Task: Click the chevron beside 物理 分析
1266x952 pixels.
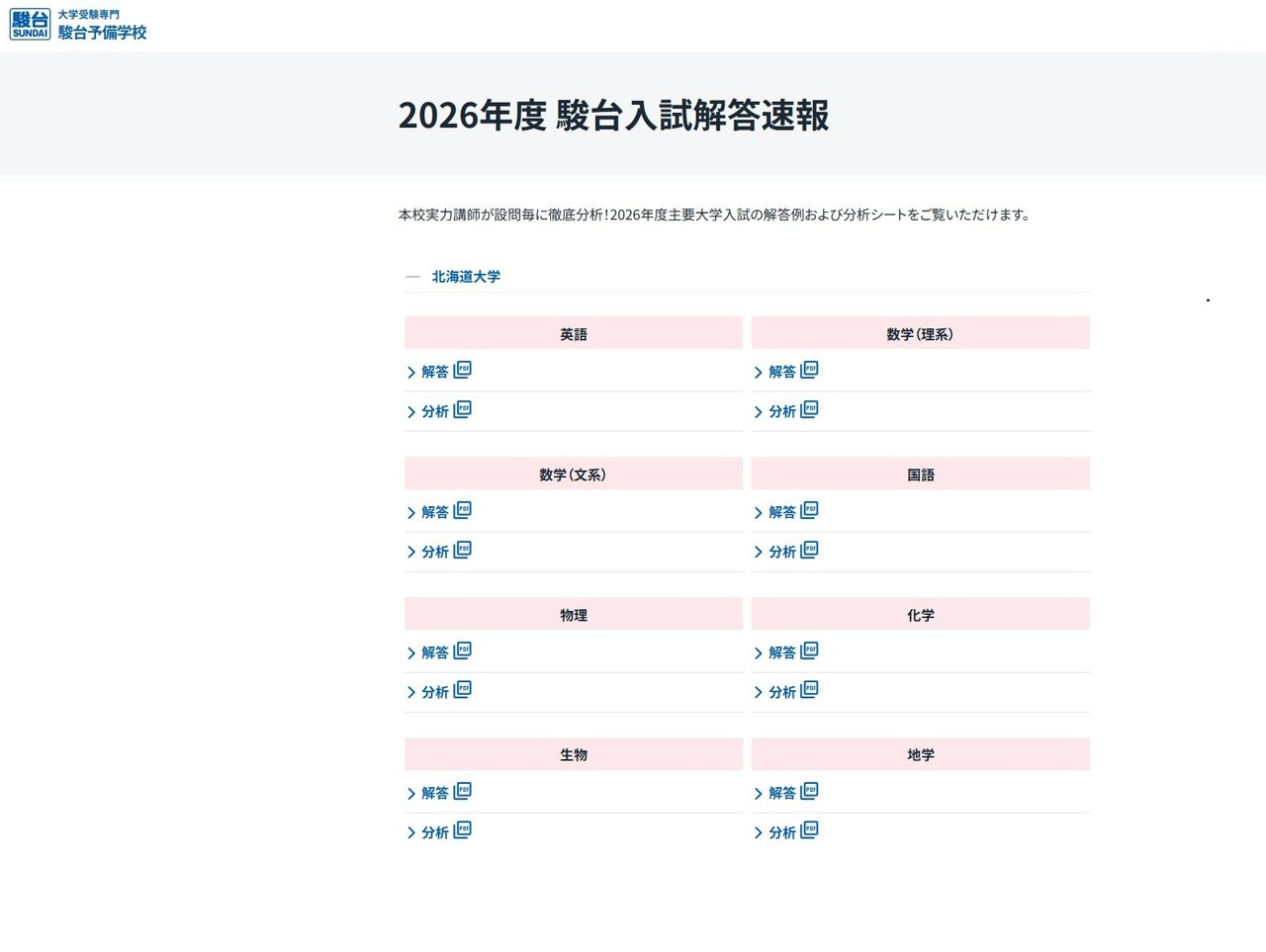Action: click(x=411, y=692)
